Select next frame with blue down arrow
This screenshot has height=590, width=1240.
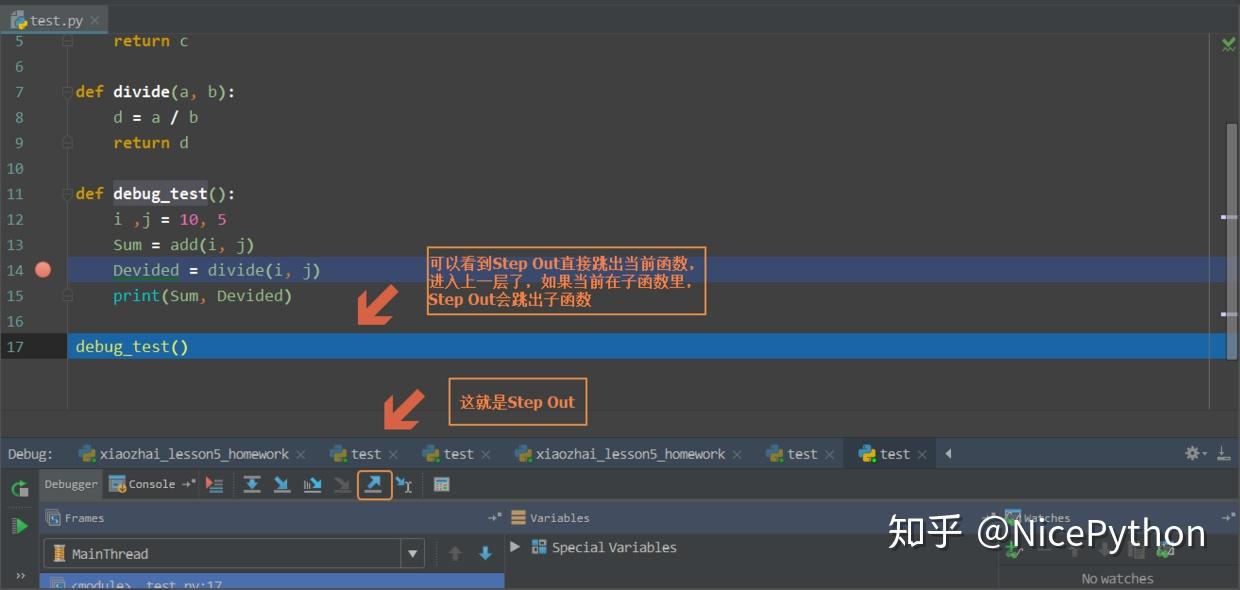tap(485, 553)
